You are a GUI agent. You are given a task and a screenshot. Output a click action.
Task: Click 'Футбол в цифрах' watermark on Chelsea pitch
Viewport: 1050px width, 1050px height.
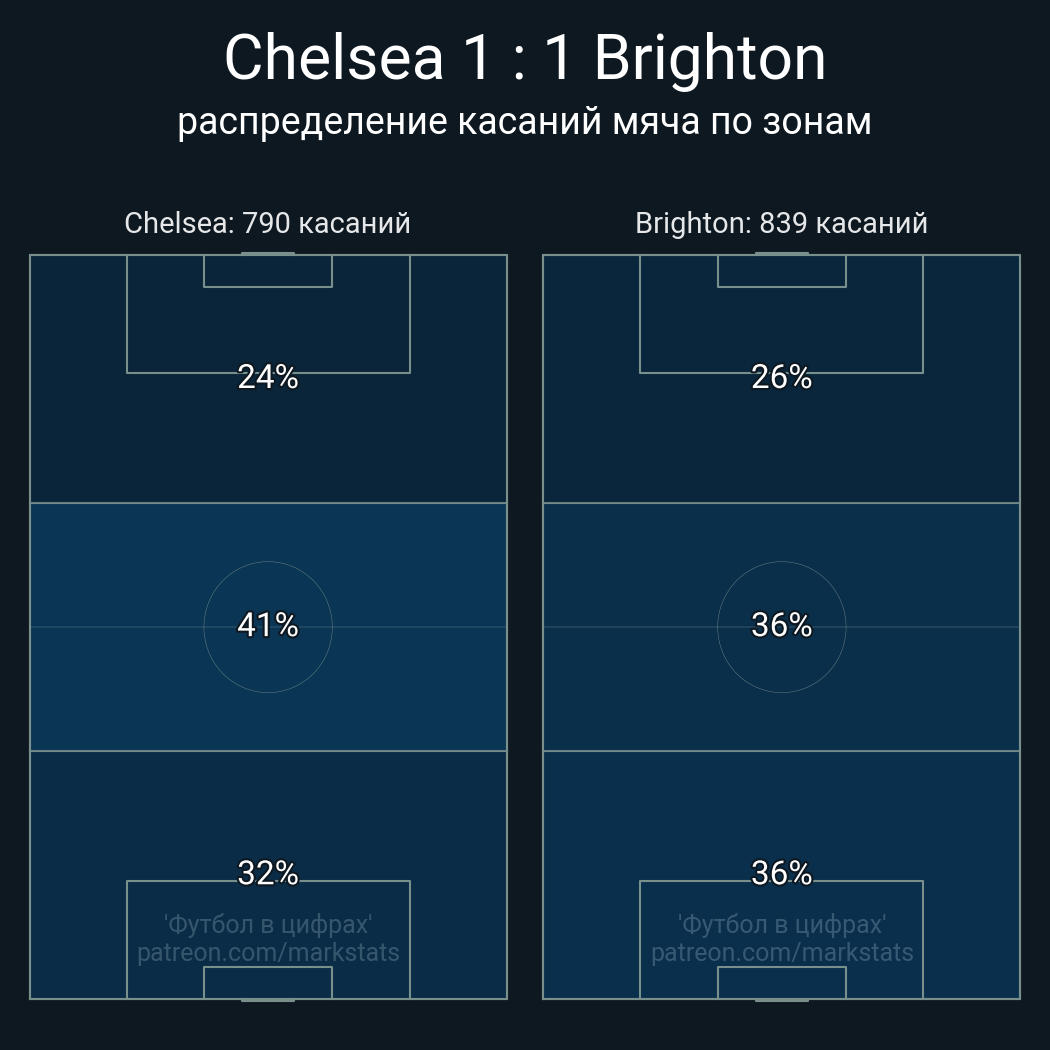coord(268,924)
